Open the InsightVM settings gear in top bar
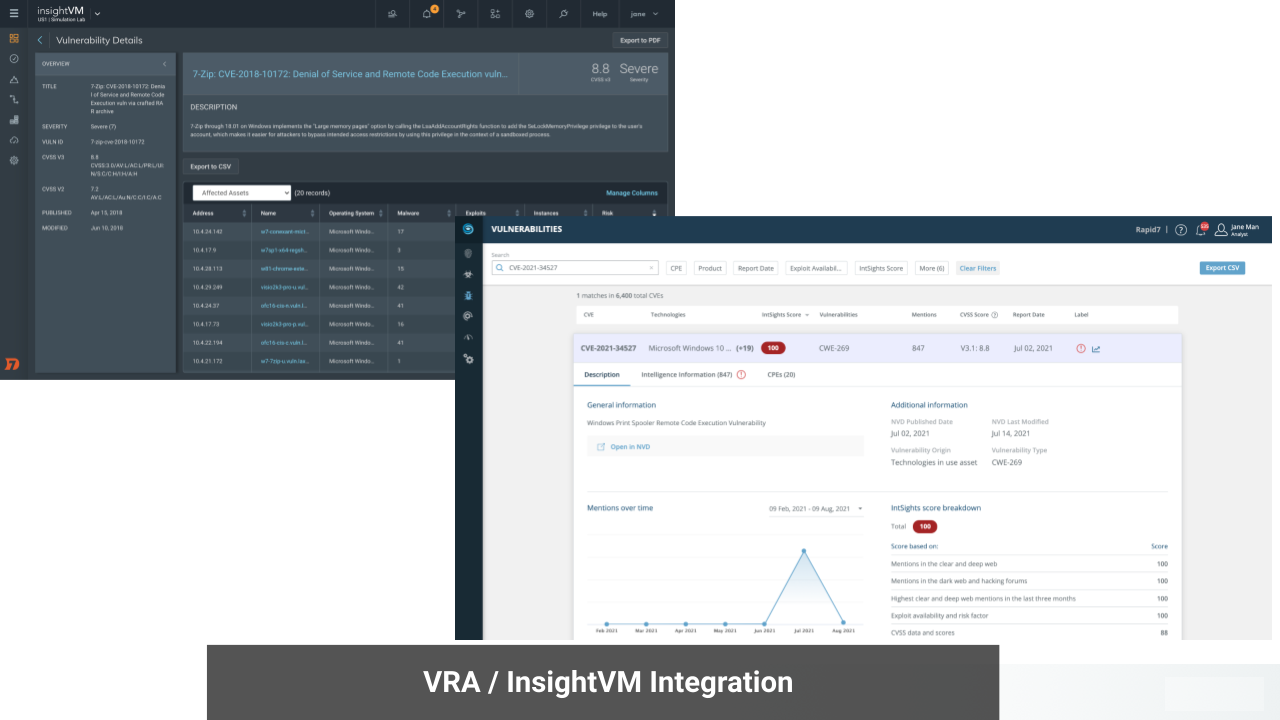This screenshot has width=1280, height=720. click(529, 14)
